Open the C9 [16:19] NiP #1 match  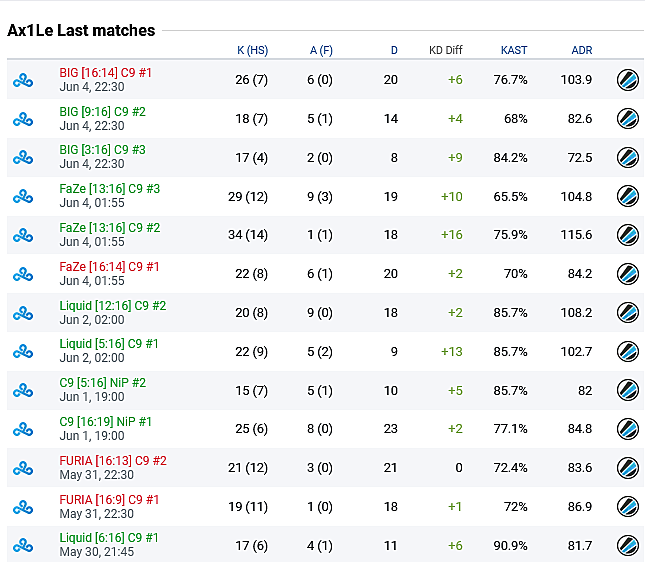pos(105,422)
